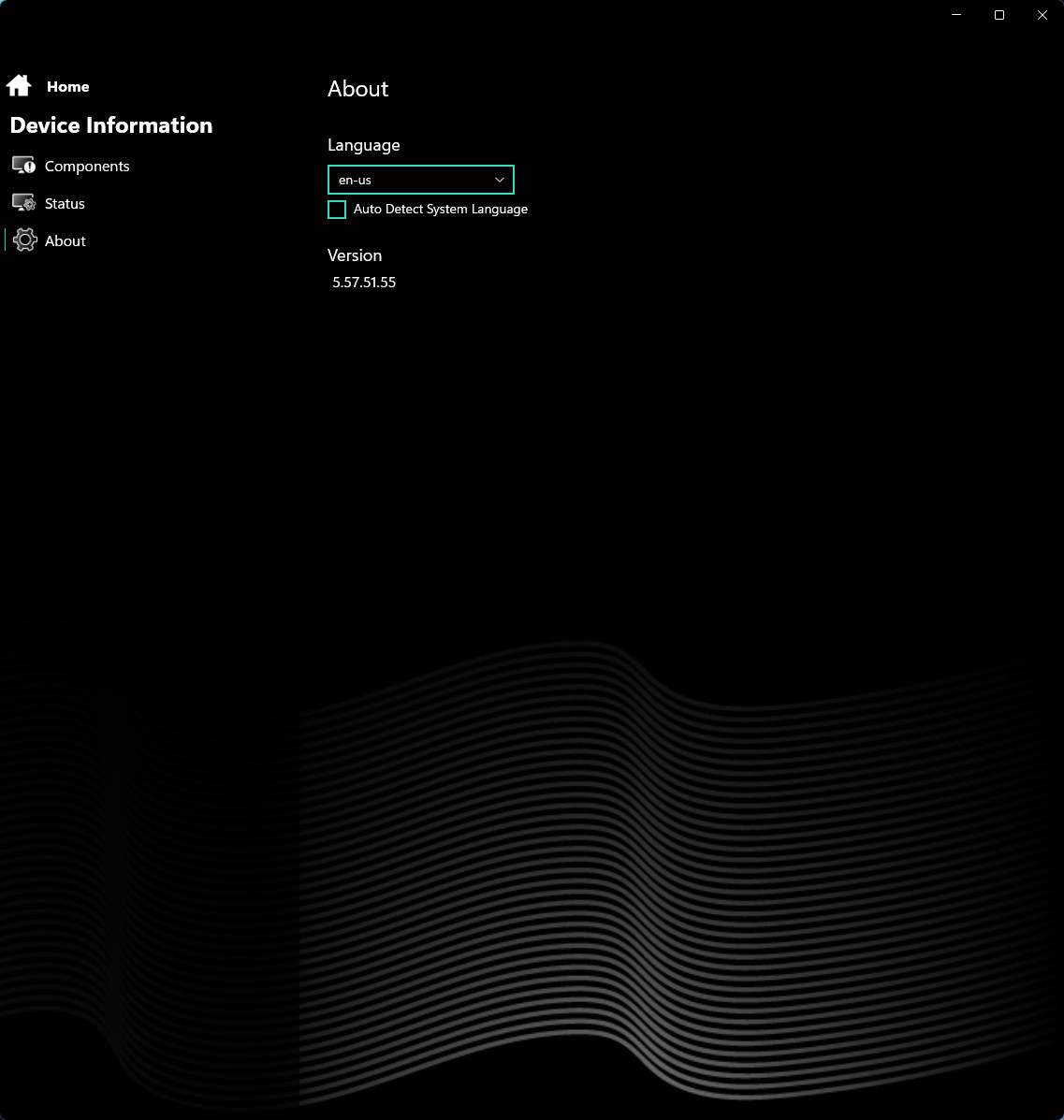This screenshot has width=1064, height=1120.
Task: Click the Home house icon
Action: (19, 86)
